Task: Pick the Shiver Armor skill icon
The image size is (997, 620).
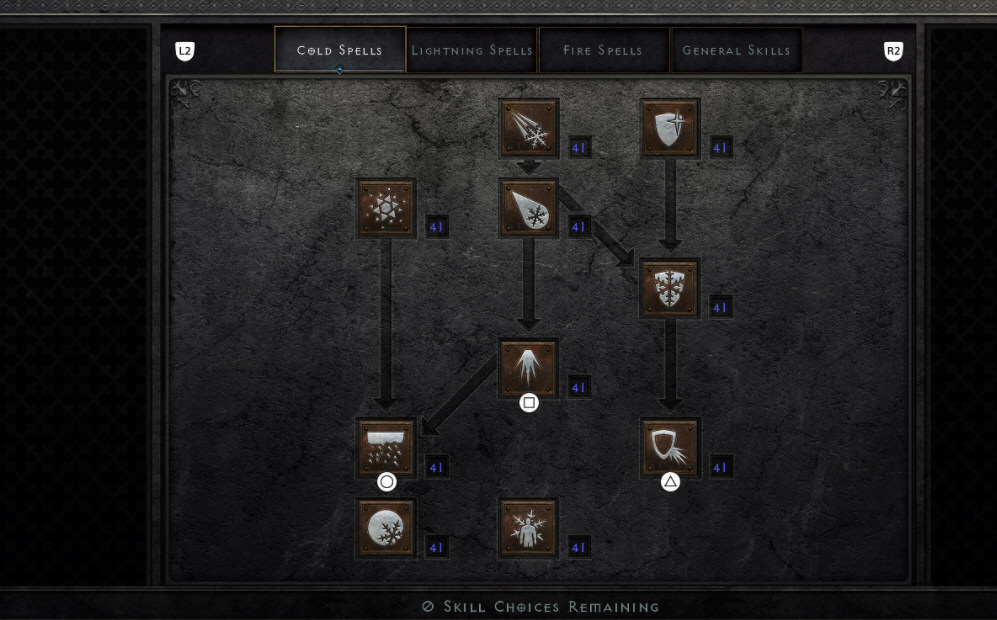Action: [x=670, y=288]
